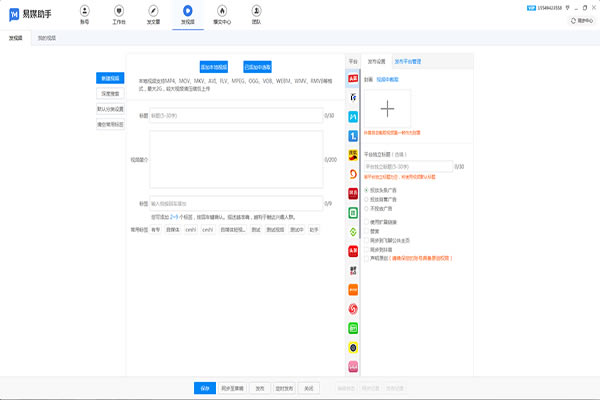Viewport: 600px width, 400px height.
Task: Click the plus cover upload box
Action: (x=387, y=109)
